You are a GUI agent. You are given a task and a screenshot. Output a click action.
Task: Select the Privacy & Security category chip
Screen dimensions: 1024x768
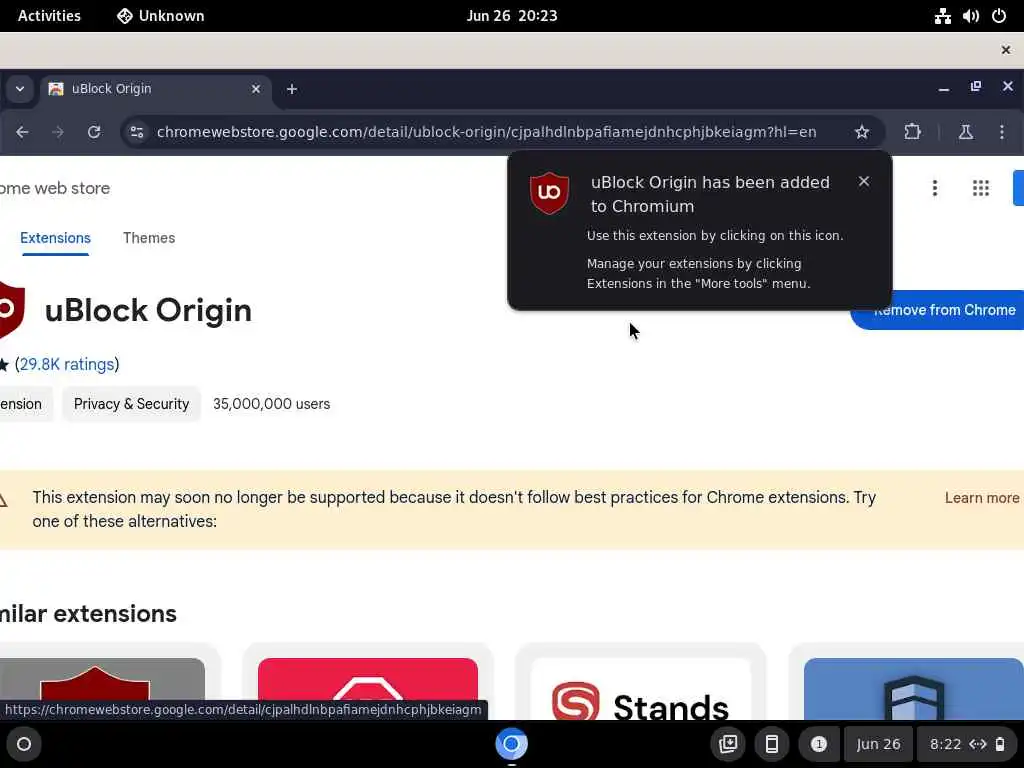(x=131, y=404)
